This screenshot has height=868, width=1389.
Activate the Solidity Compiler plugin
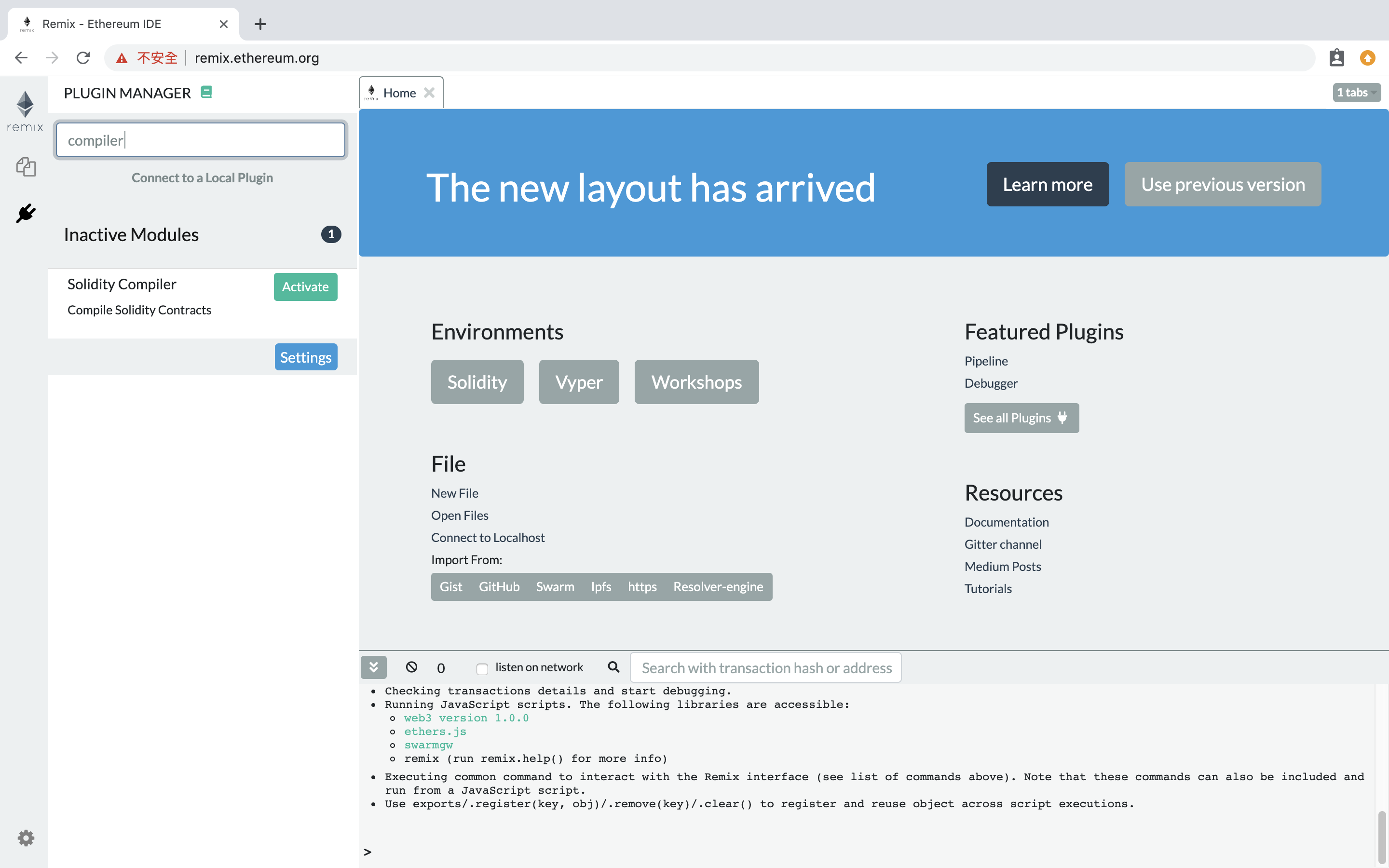tap(305, 286)
